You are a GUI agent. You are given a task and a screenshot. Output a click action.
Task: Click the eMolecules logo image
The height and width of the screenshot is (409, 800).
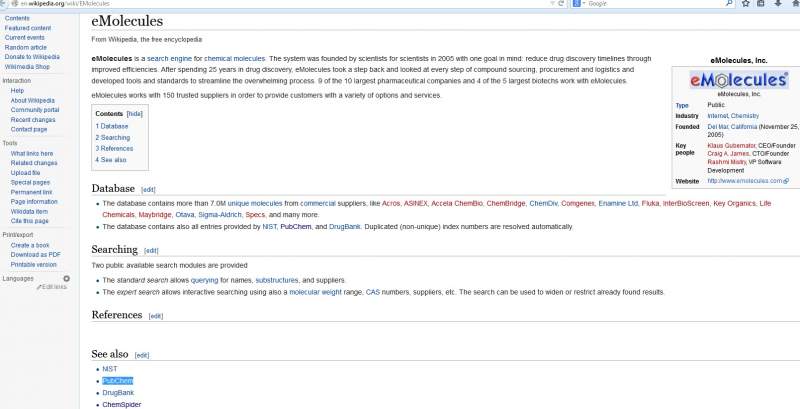(x=739, y=80)
